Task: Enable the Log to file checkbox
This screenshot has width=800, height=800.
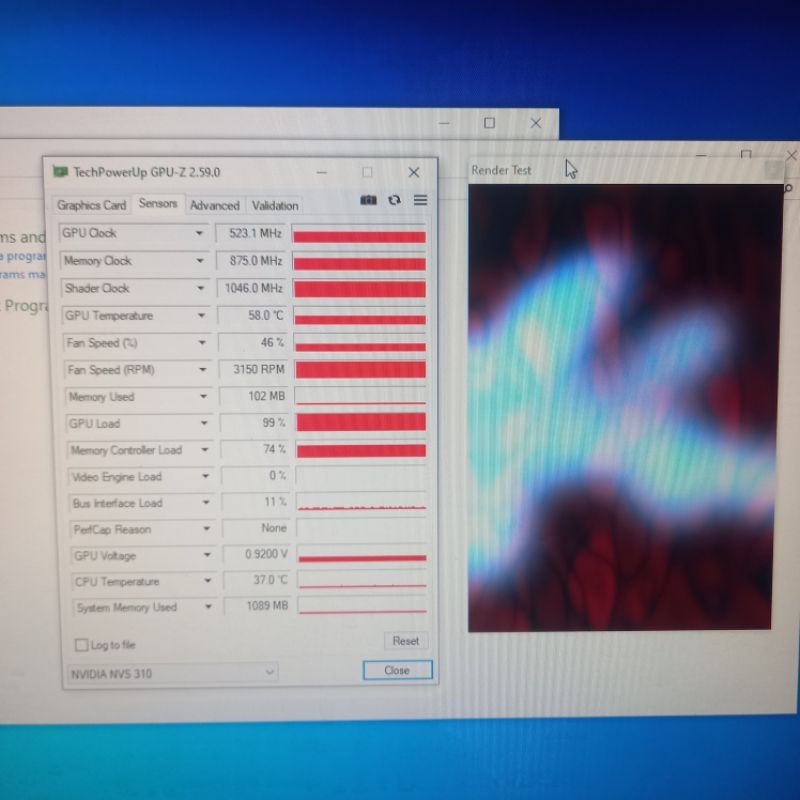Action: 82,645
